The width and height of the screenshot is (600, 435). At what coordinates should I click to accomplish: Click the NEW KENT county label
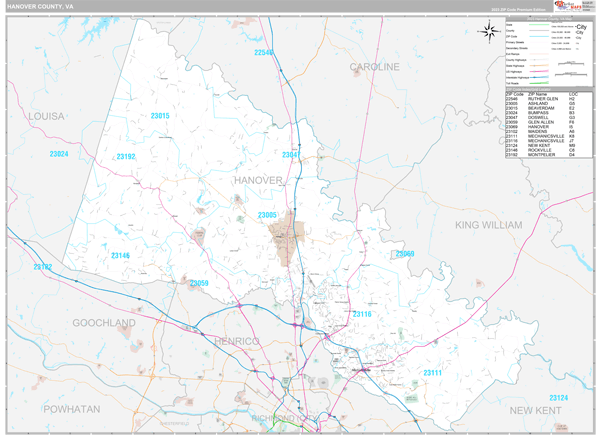point(539,411)
